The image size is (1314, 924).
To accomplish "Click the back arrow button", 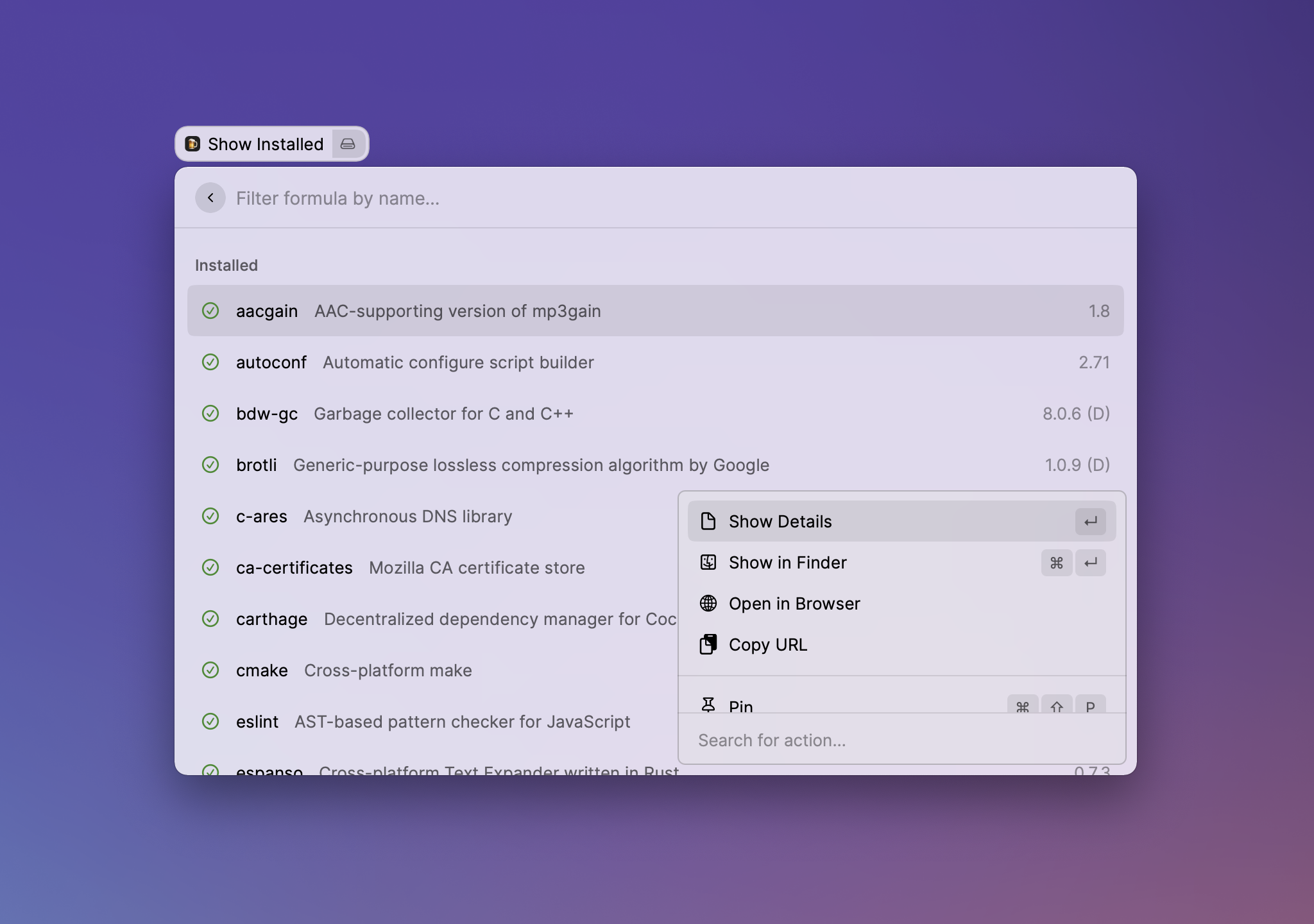I will (210, 198).
